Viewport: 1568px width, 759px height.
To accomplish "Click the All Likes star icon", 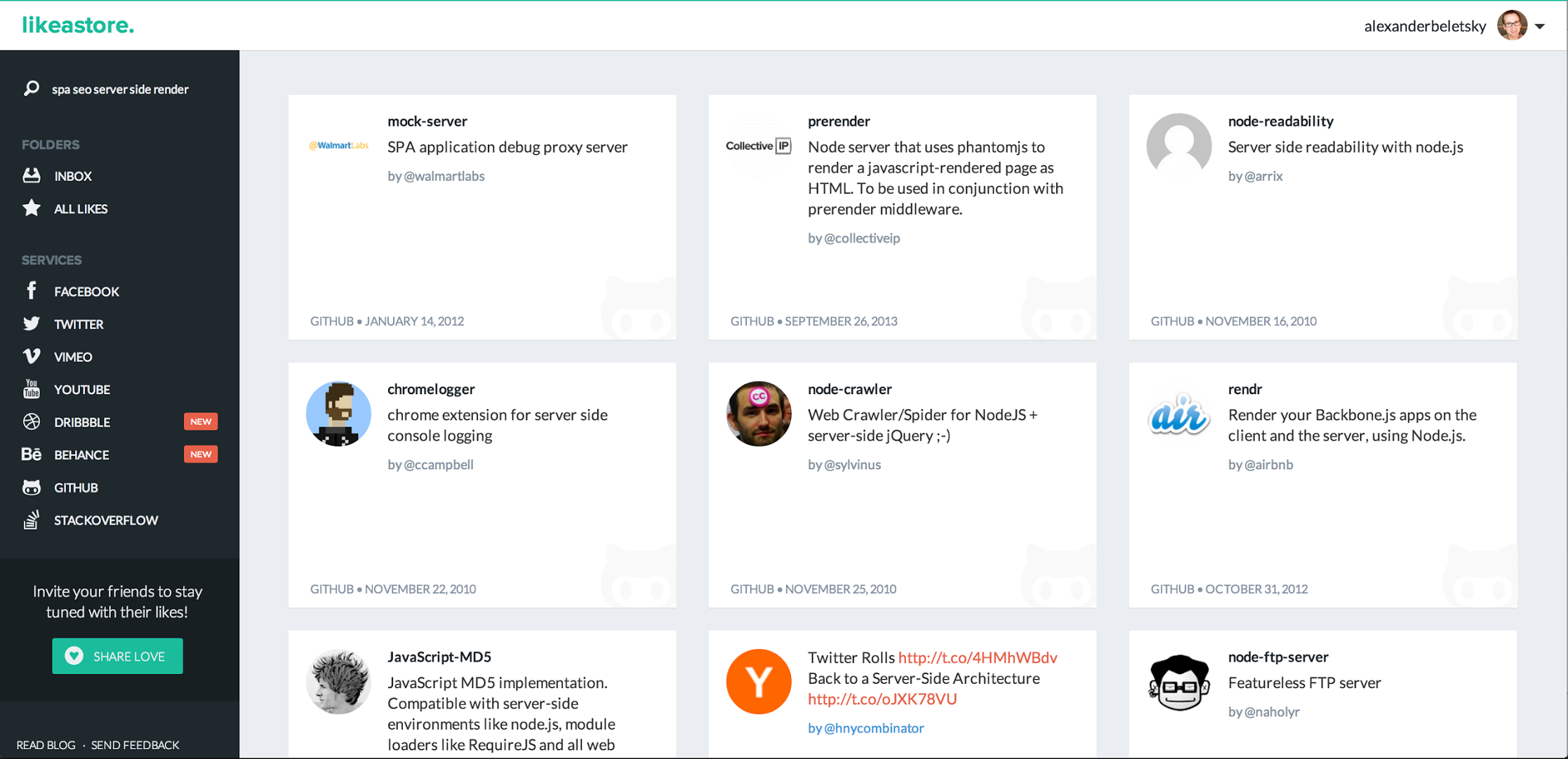I will [x=31, y=208].
